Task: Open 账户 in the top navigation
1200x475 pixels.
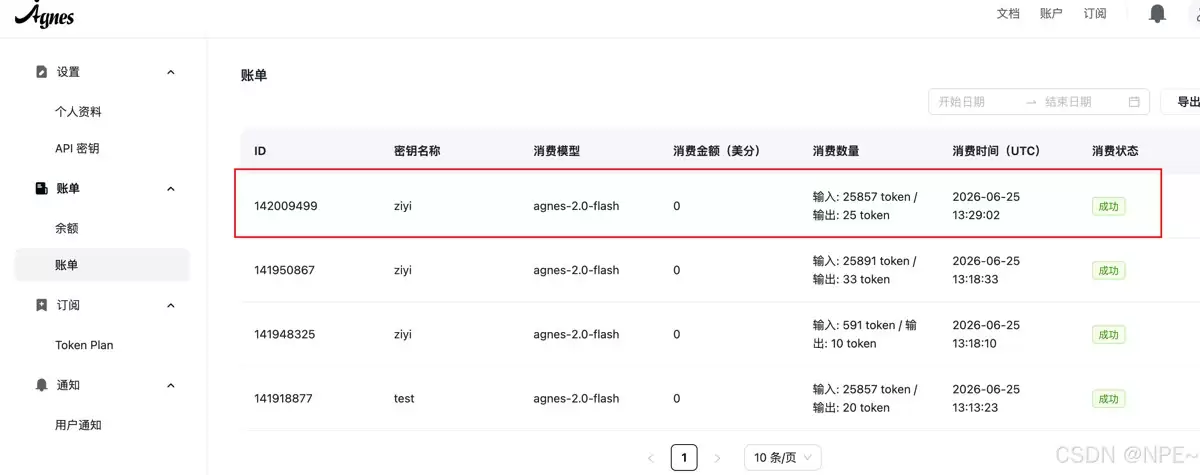Action: tap(1051, 13)
